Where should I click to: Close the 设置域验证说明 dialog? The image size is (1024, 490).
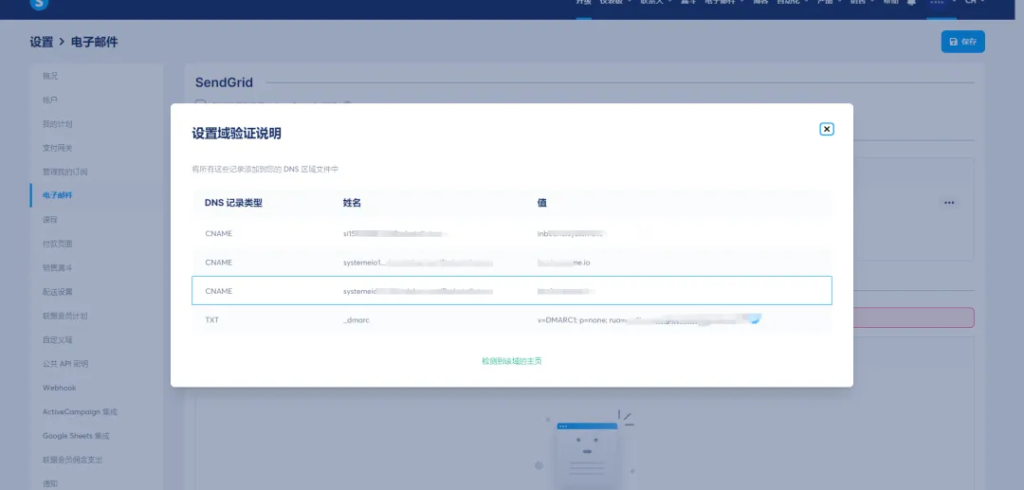[x=826, y=129]
